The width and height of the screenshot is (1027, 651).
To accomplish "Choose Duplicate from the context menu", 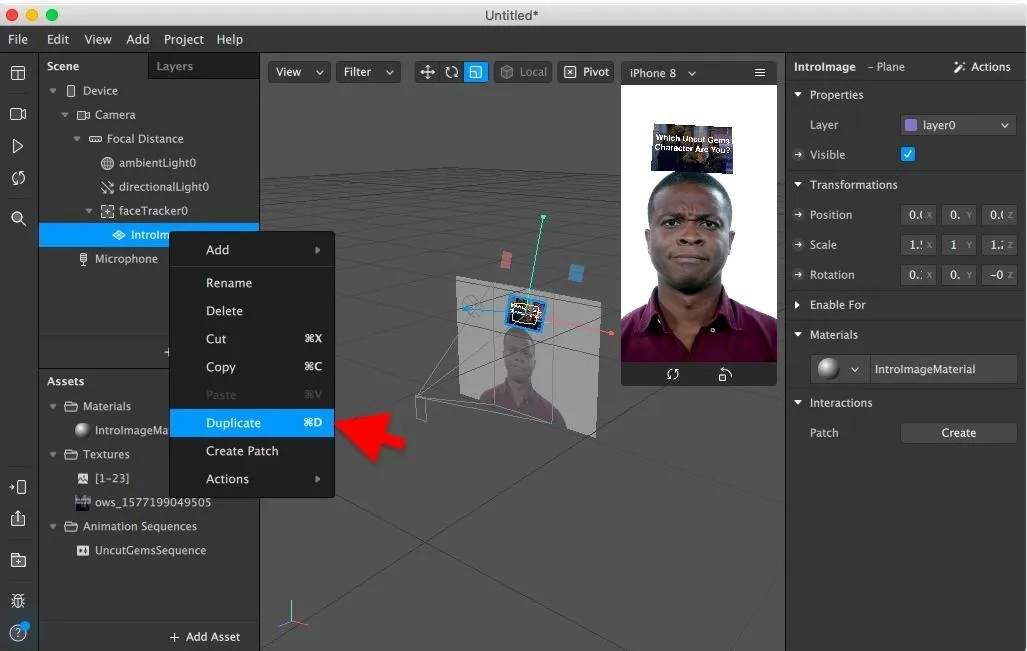I will [252, 422].
